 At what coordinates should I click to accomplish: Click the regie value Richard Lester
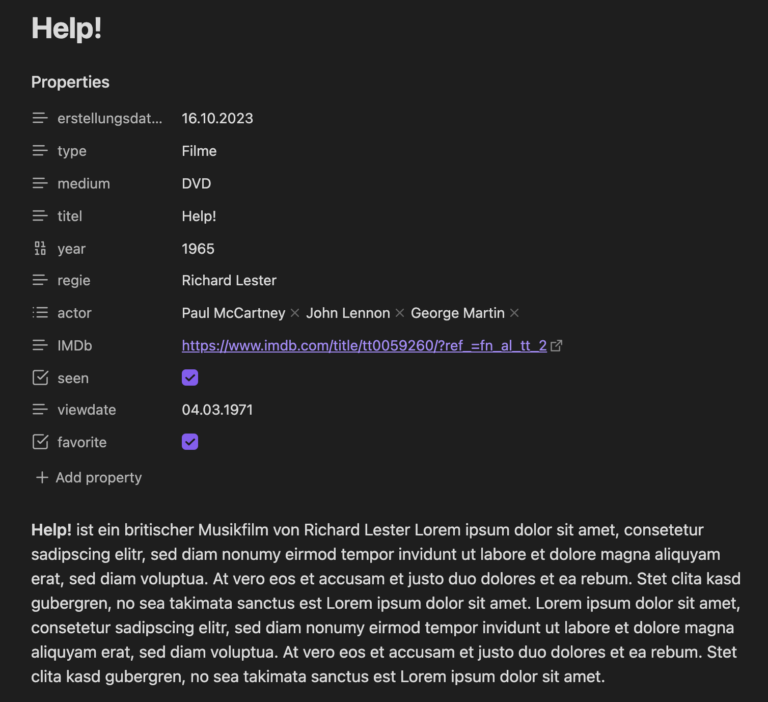(x=229, y=281)
